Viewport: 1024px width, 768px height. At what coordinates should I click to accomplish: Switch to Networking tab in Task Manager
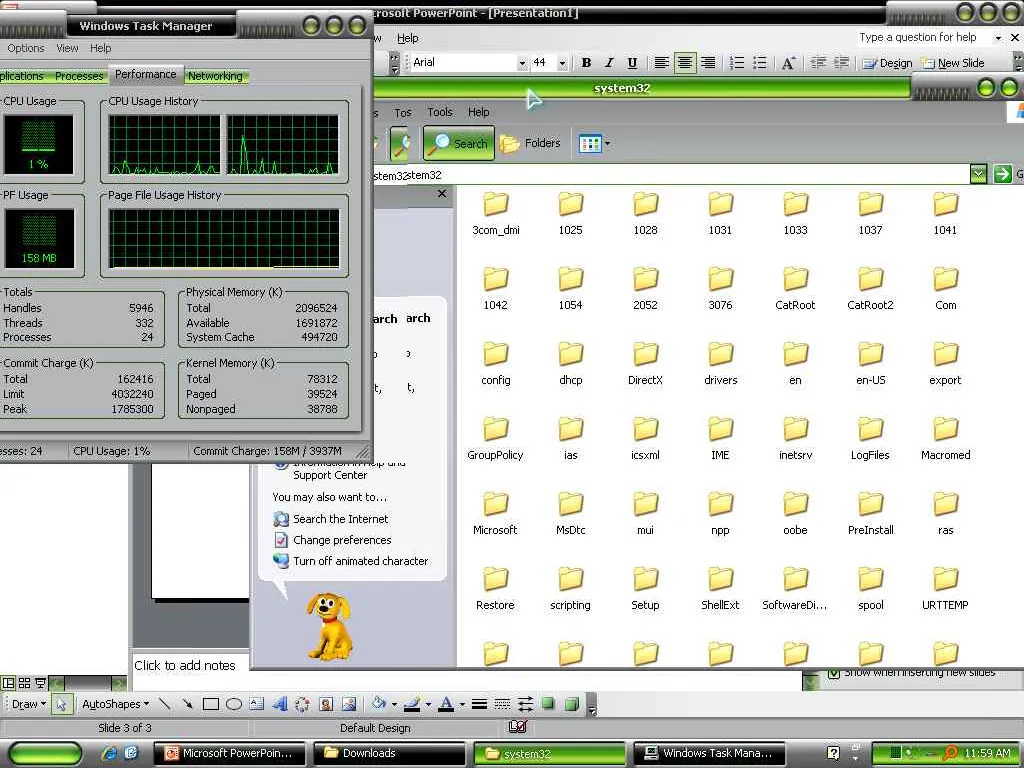(215, 76)
